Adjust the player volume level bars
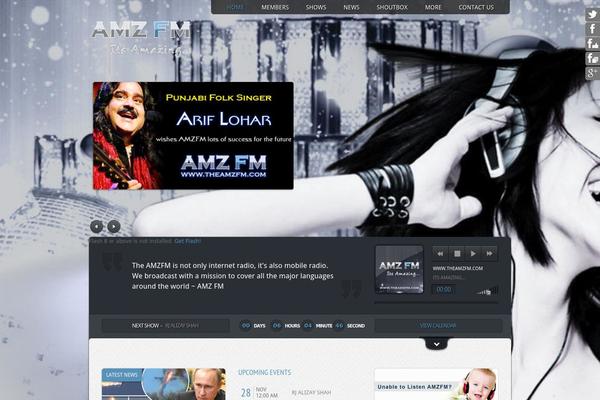This screenshot has width=600, height=400. (486, 291)
